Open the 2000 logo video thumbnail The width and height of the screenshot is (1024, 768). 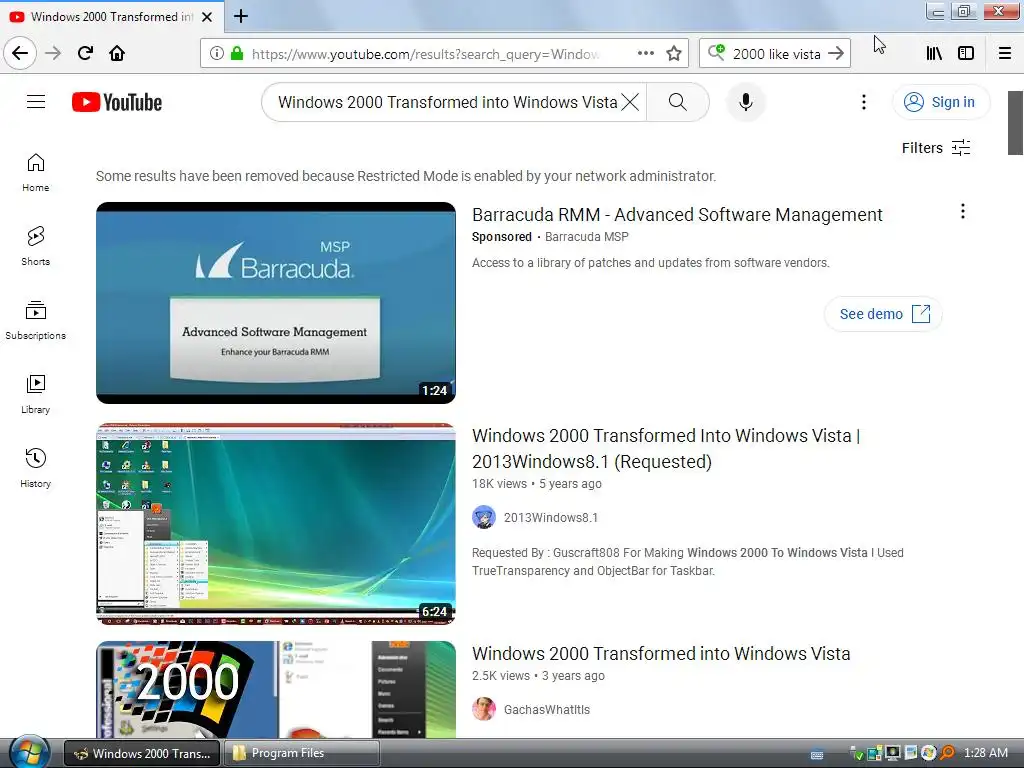click(276, 690)
